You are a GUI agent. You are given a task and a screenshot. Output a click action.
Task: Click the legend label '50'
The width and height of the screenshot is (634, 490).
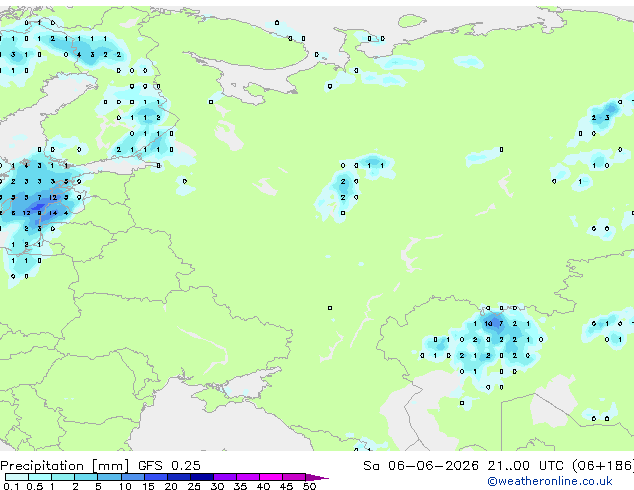[309, 486]
